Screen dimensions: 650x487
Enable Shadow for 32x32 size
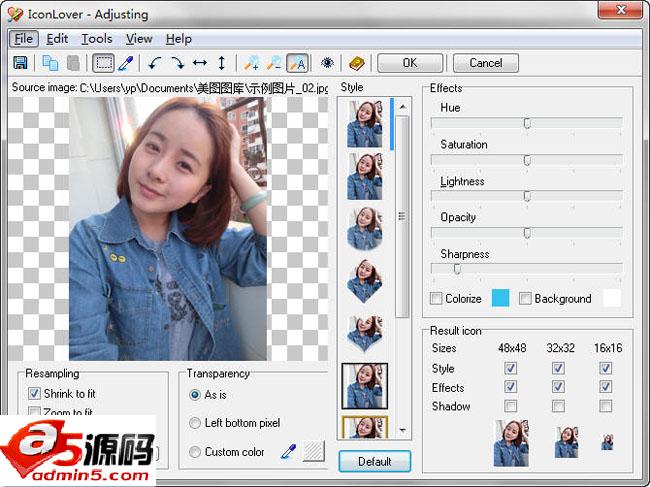click(558, 406)
